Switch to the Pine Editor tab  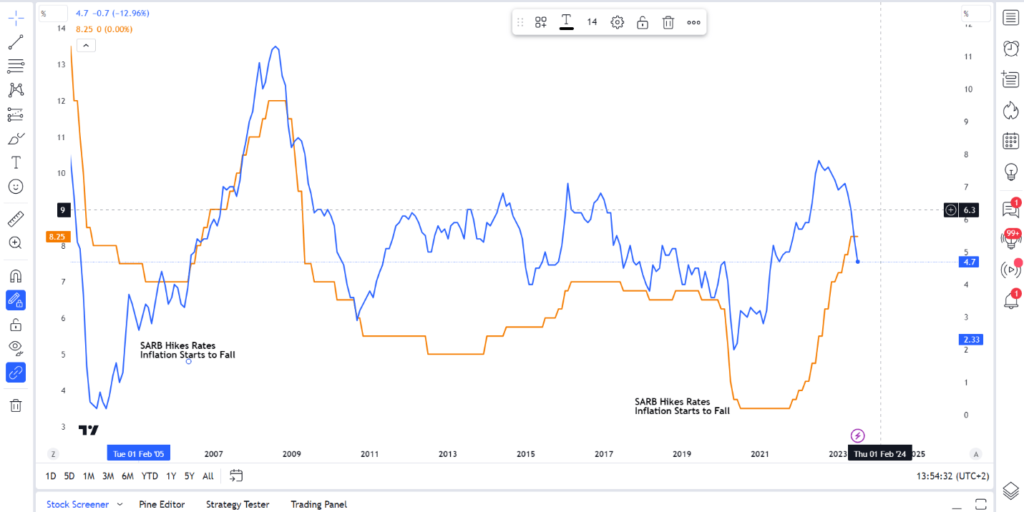(161, 505)
